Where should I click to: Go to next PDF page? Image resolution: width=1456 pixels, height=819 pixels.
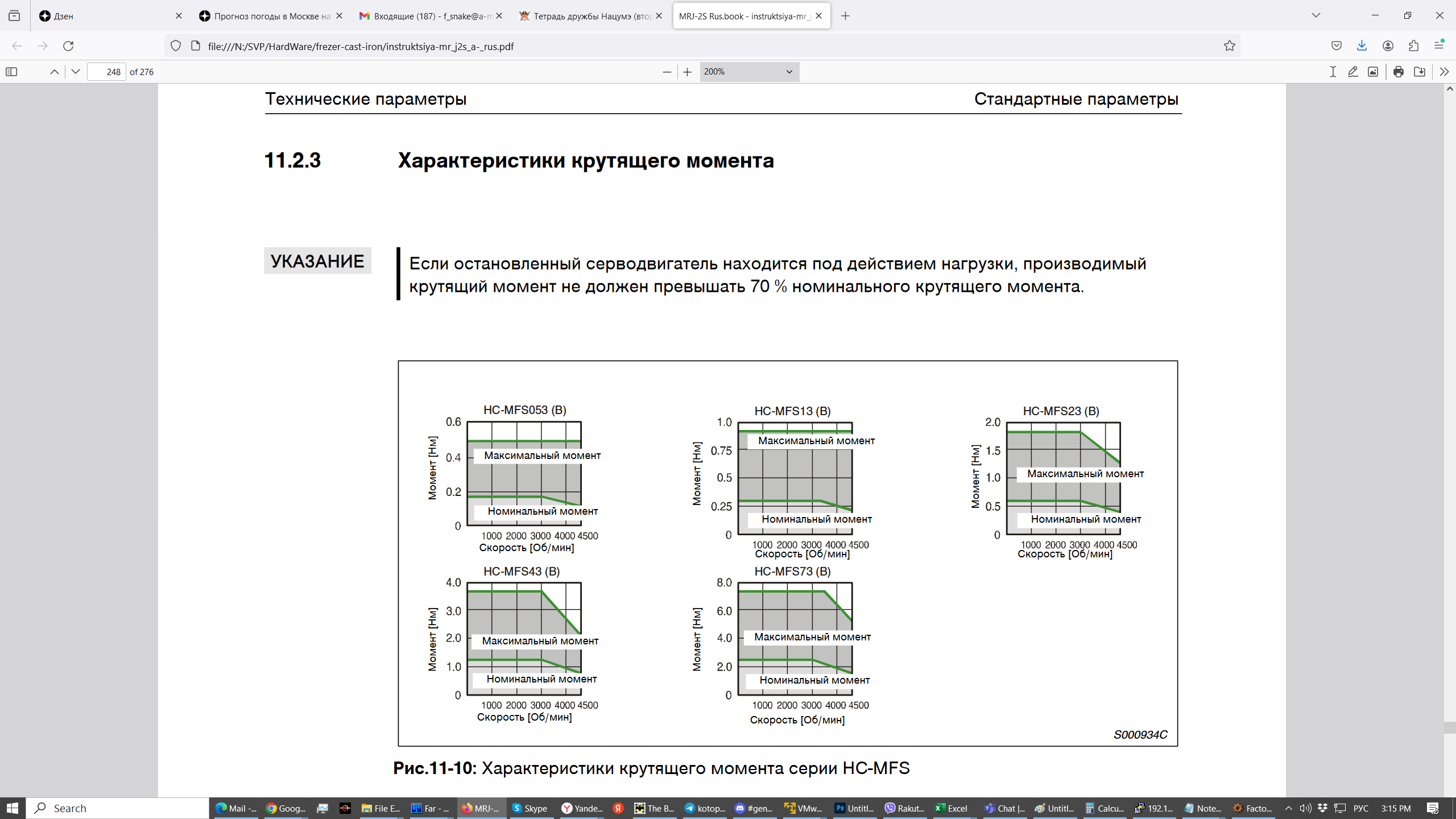pyautogui.click(x=76, y=72)
